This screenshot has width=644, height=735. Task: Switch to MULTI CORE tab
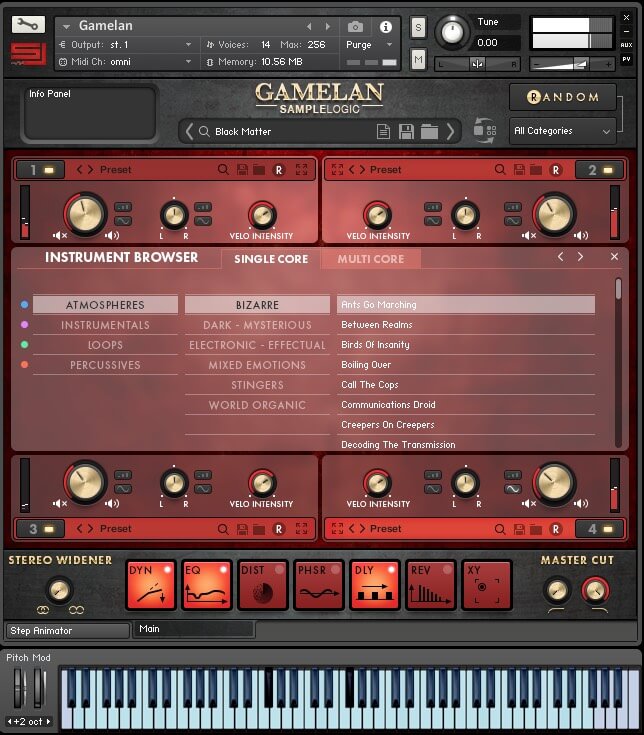(371, 259)
